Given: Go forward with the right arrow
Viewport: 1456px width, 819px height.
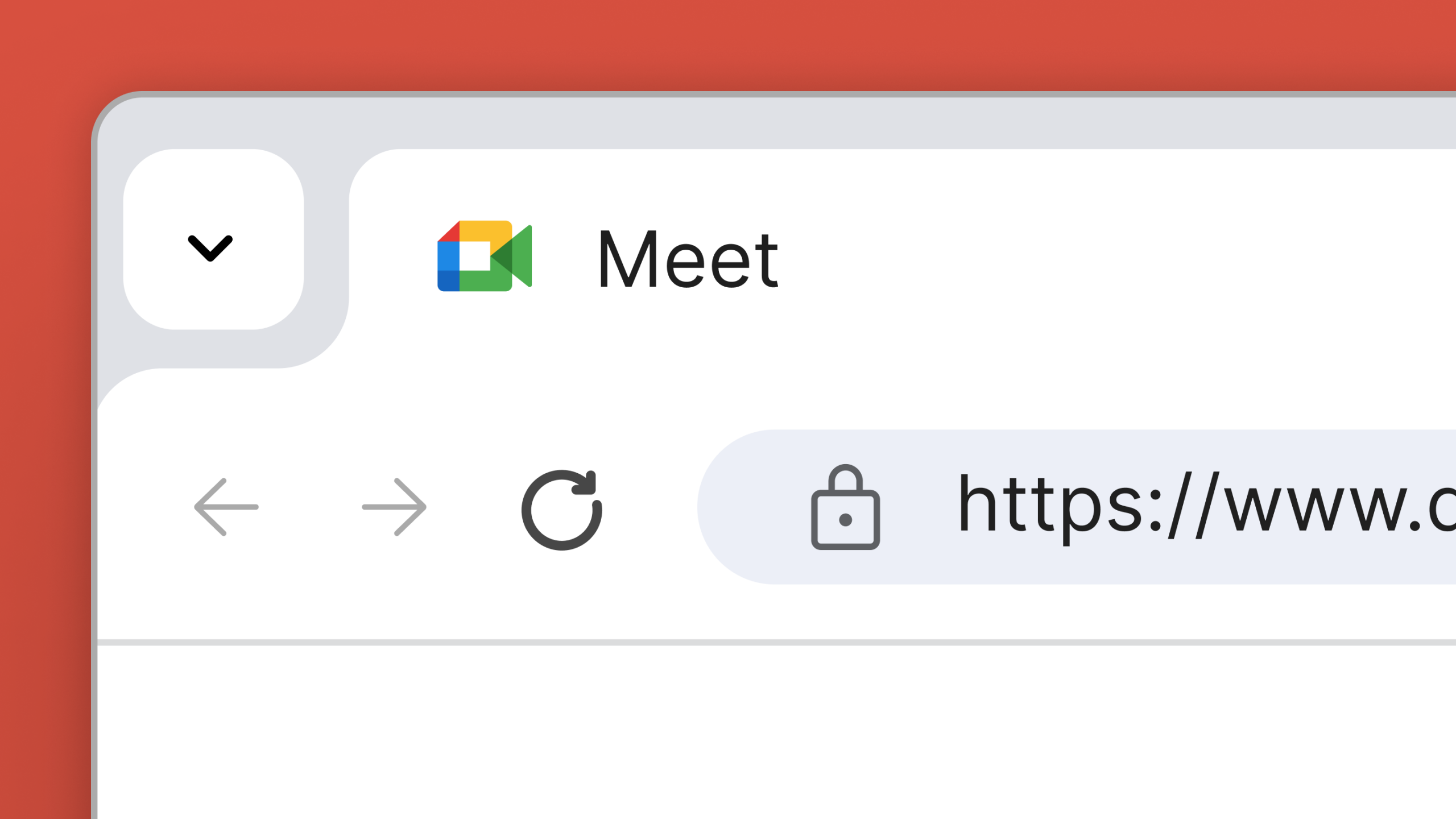Looking at the screenshot, I should (394, 507).
